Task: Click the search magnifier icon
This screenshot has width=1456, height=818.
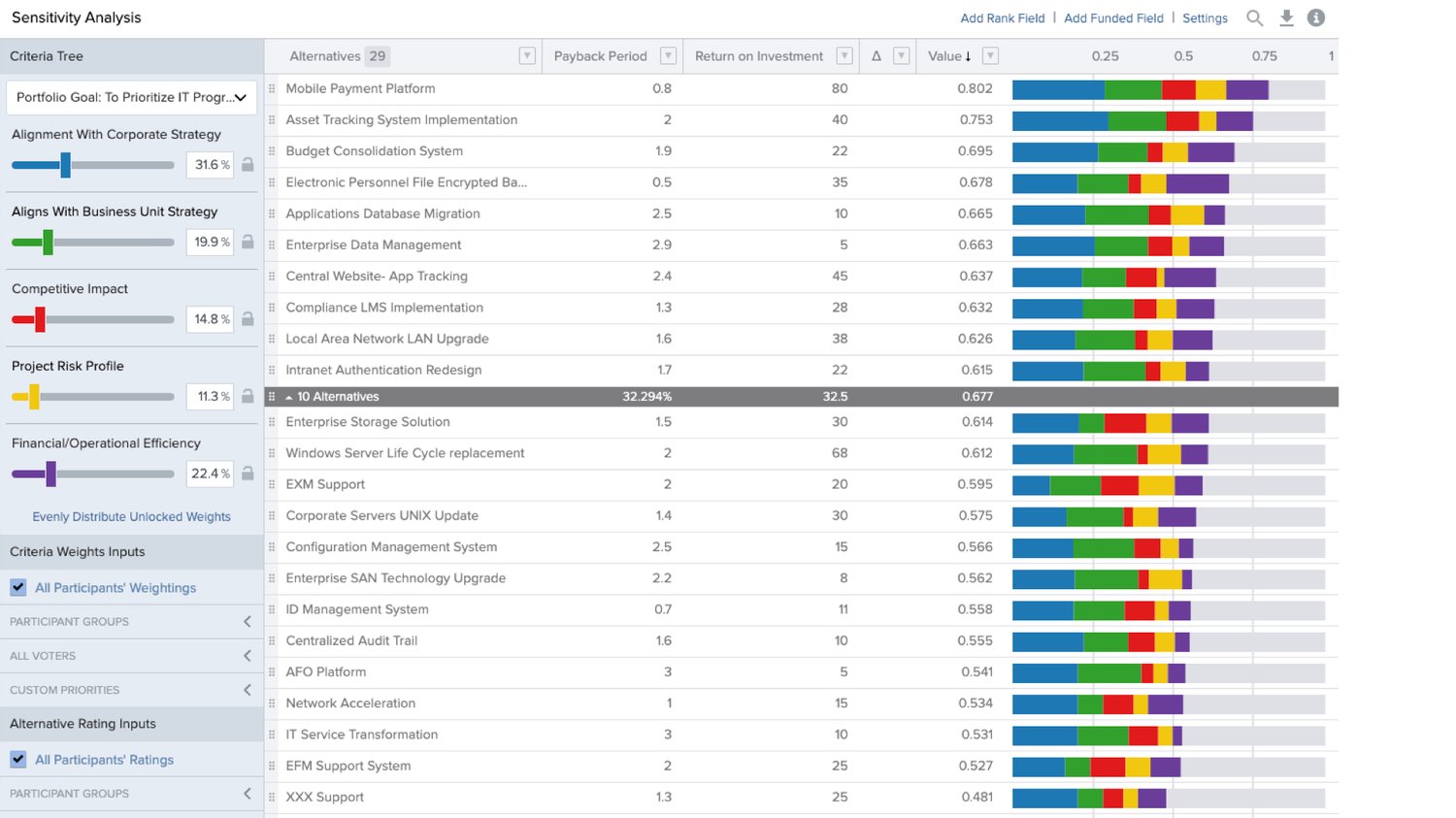Action: (1254, 18)
